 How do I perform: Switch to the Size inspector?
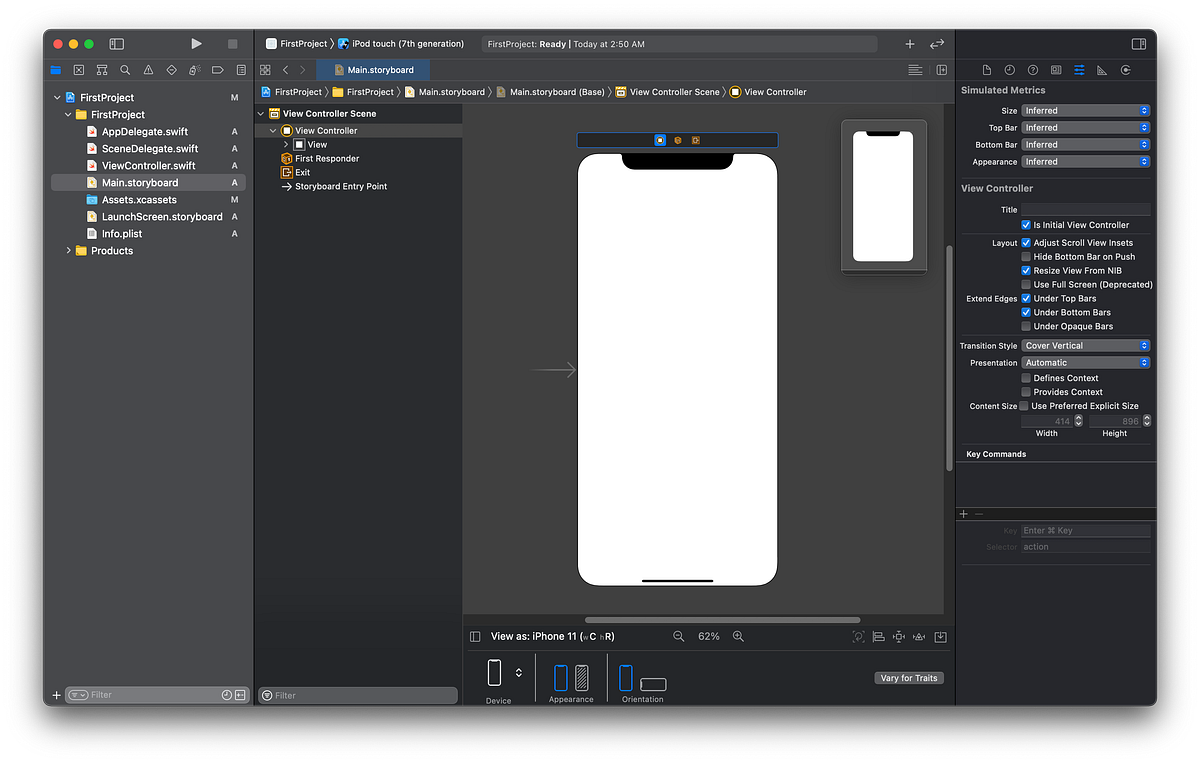coord(1101,70)
